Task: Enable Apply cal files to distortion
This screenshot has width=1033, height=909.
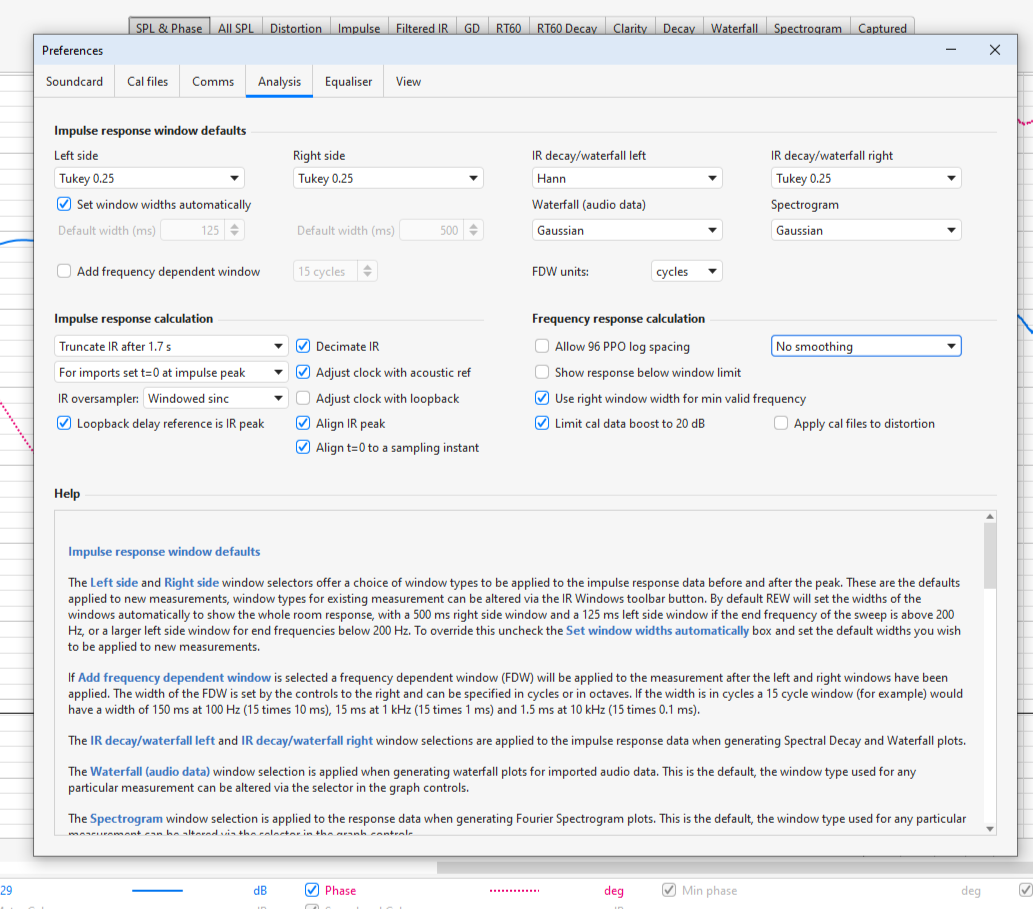Action: coord(781,423)
